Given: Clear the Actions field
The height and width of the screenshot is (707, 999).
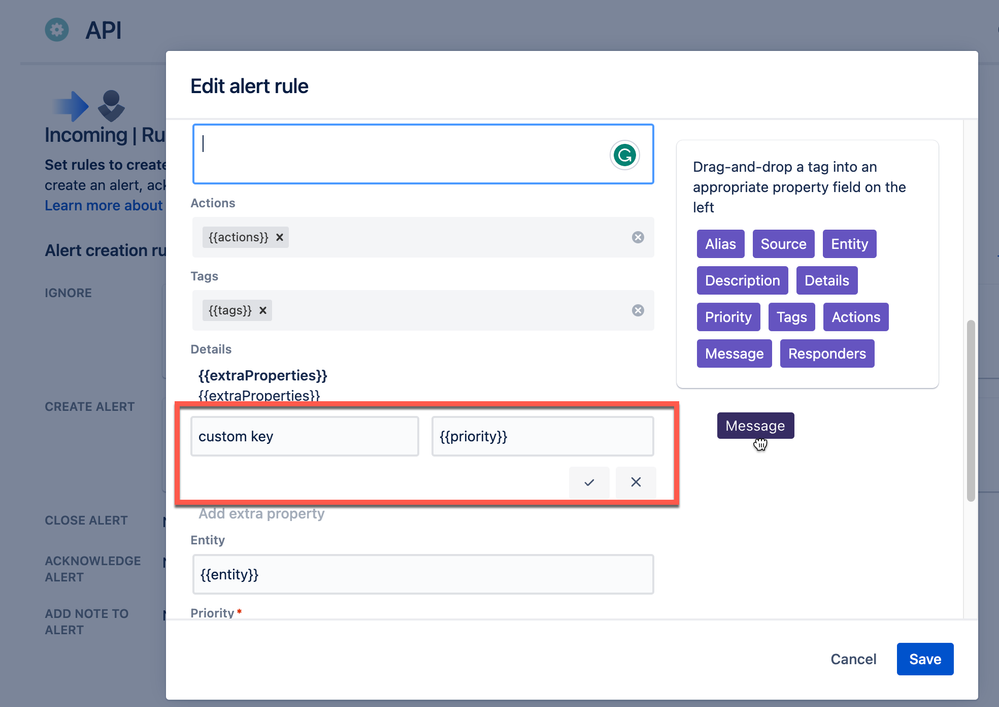Looking at the screenshot, I should (638, 238).
